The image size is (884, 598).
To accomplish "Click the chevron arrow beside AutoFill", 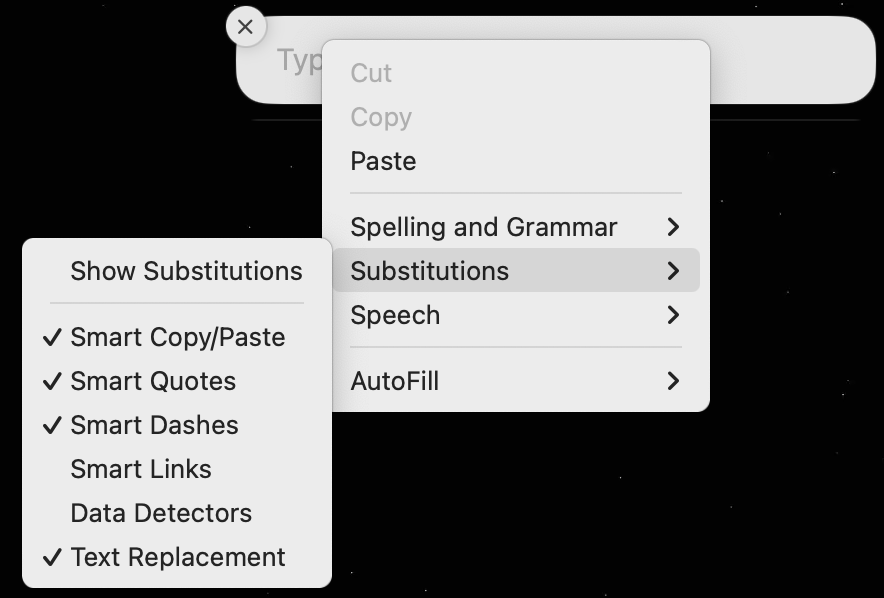I will point(673,381).
